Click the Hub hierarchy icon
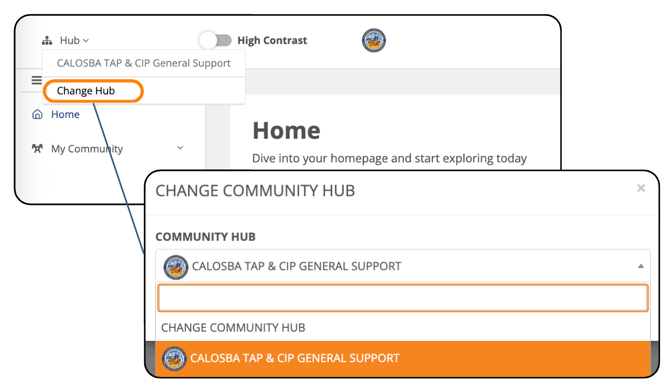 point(47,41)
